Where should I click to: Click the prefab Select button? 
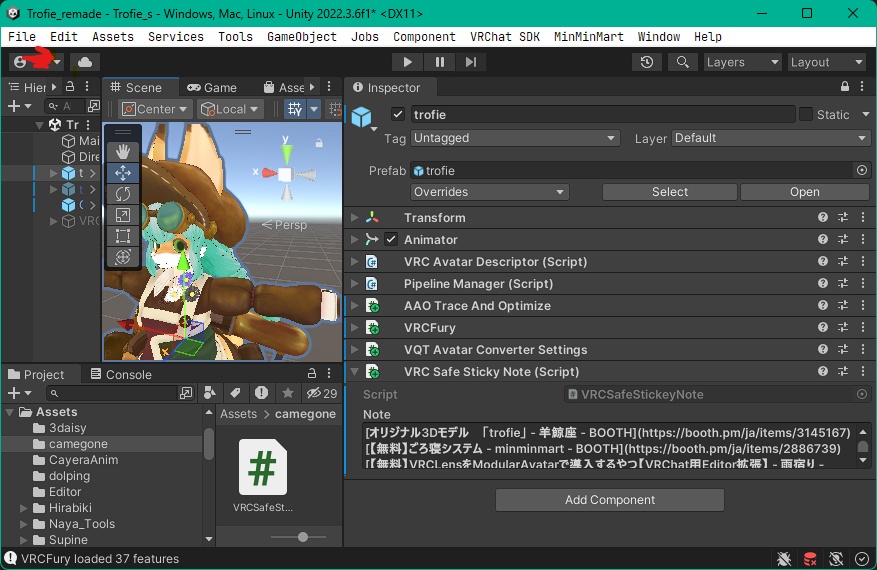[669, 192]
